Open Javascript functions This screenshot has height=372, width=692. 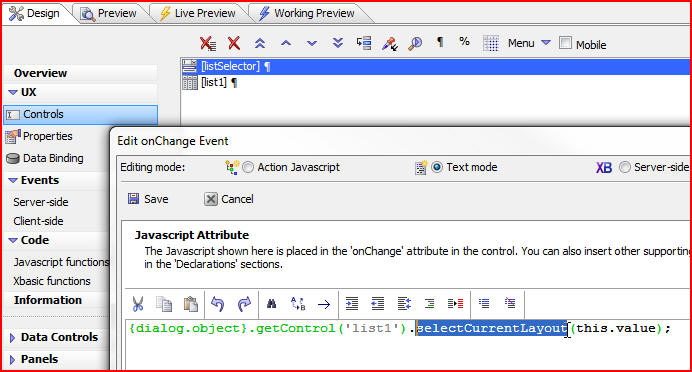point(61,262)
